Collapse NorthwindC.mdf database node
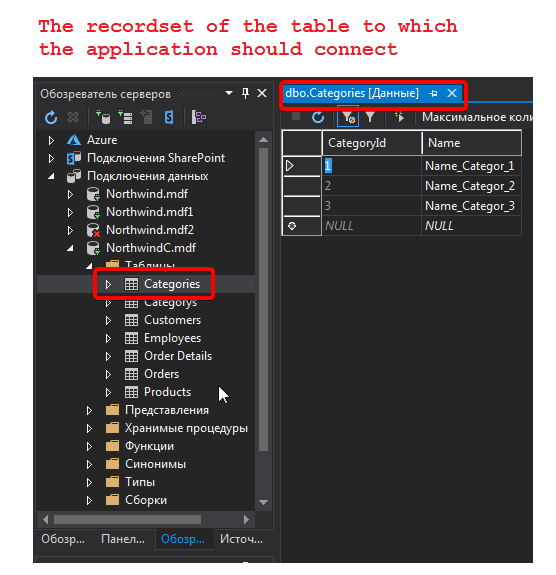Viewport: 556px width, 575px height. [x=70, y=249]
